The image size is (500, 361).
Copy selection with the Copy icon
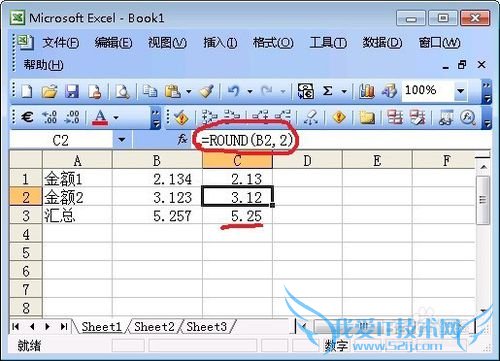coord(150,91)
